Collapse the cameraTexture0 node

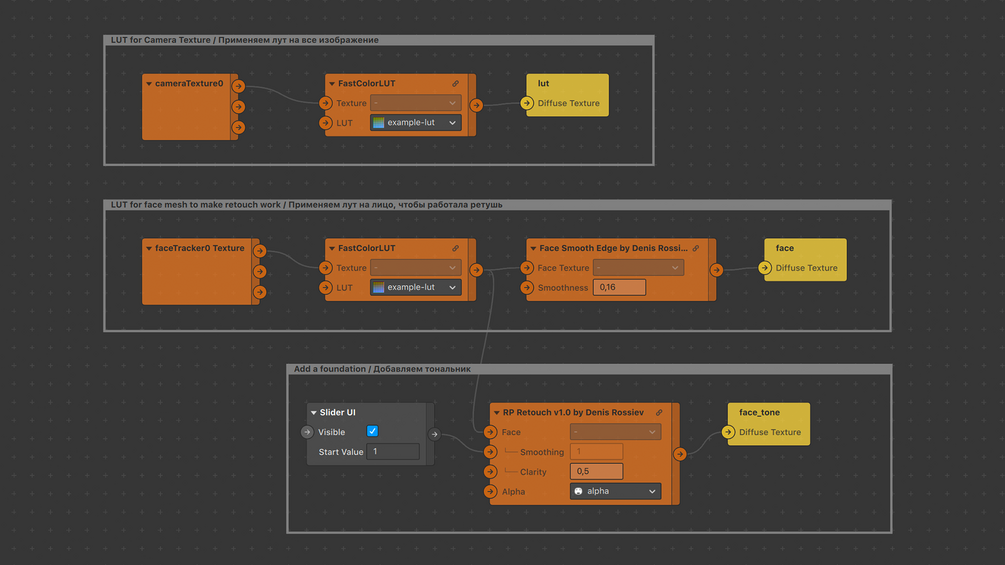[x=149, y=83]
